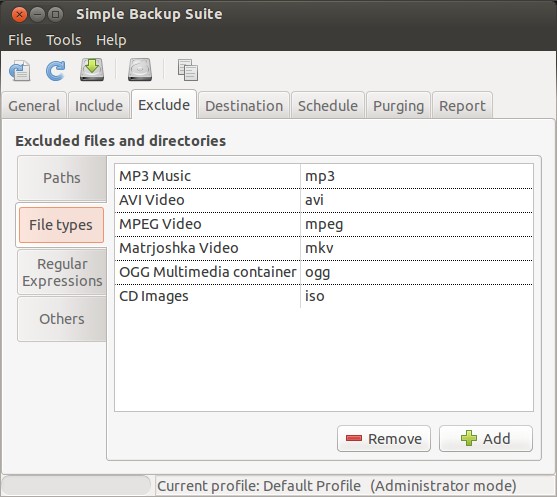Viewport: 557px width, 497px height.
Task: Open the File menu
Action: [20, 40]
